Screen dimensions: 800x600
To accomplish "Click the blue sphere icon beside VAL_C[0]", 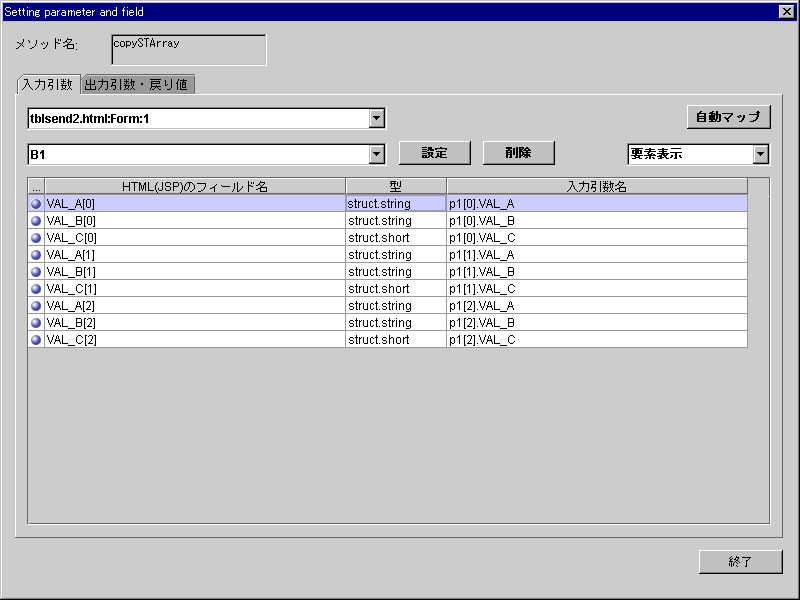I will [x=36, y=238].
